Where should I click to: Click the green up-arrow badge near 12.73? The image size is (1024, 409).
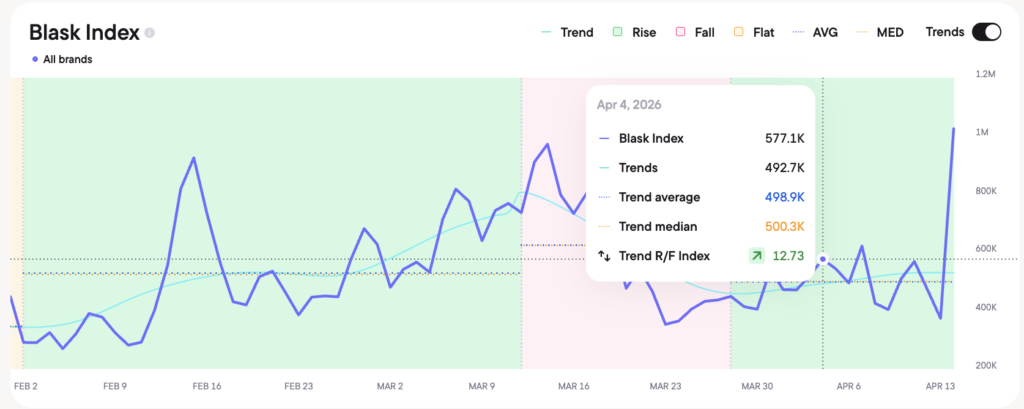coord(756,256)
